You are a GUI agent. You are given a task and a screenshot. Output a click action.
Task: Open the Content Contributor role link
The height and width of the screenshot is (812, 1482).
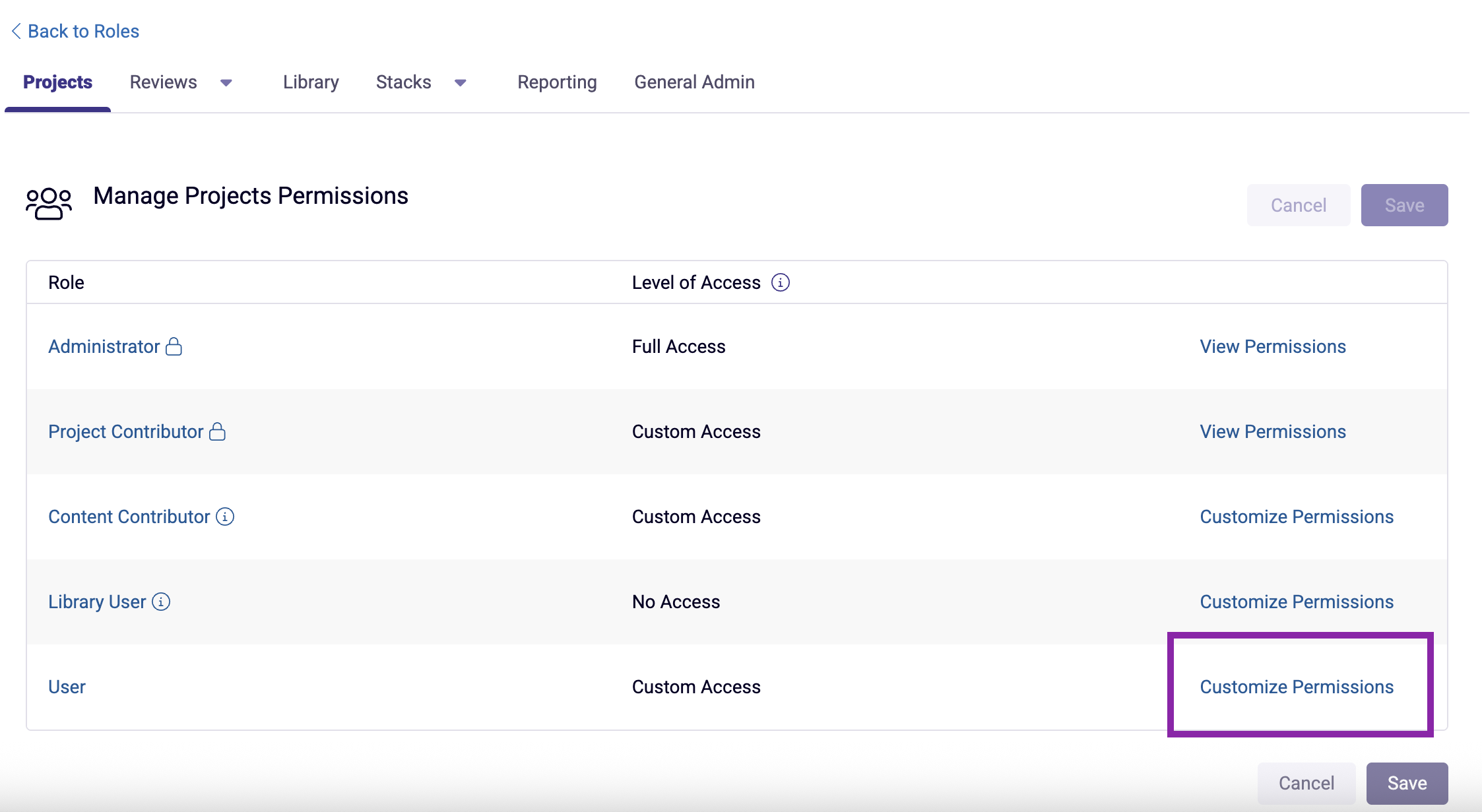(129, 516)
